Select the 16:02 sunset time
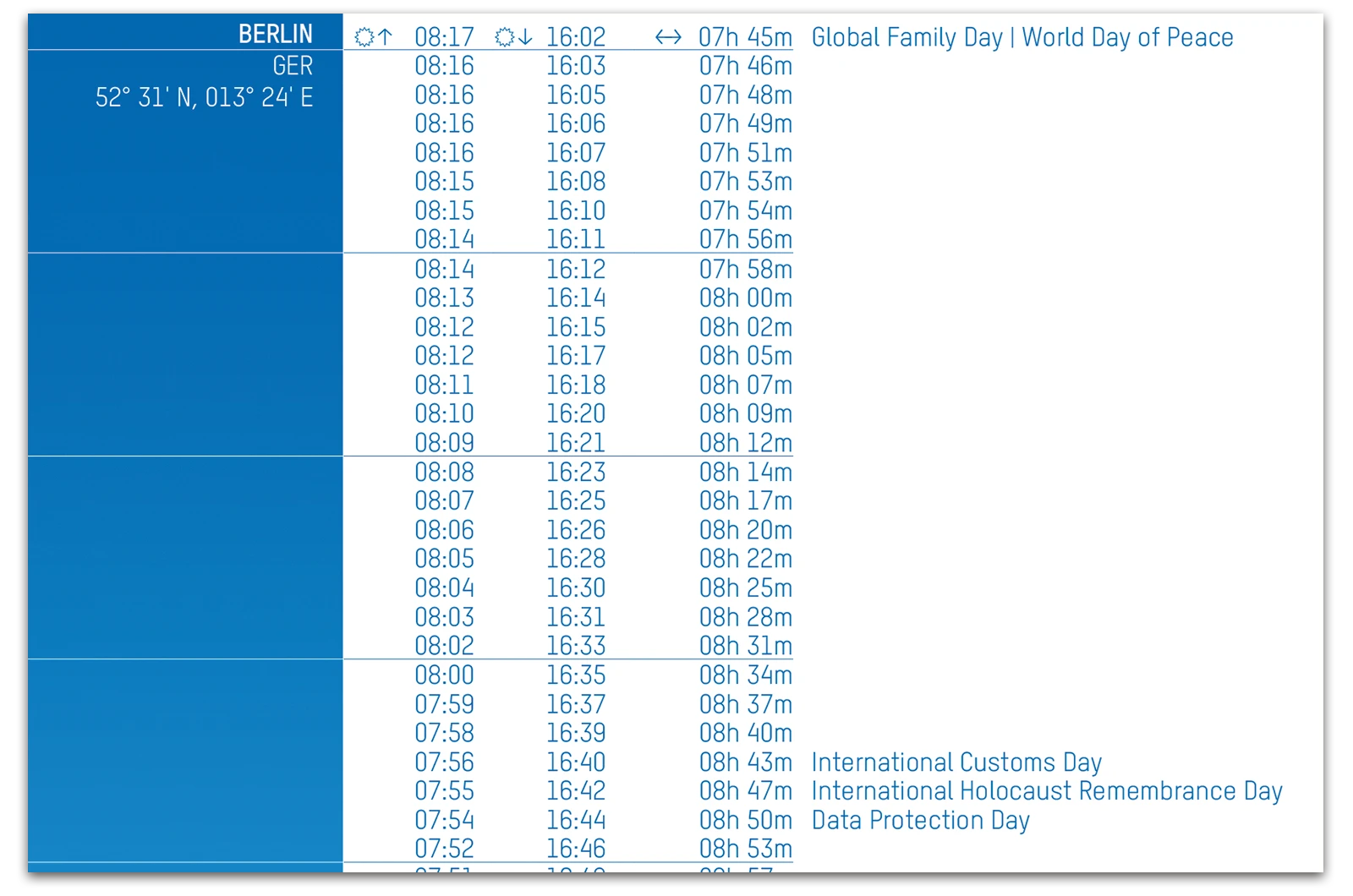Screen dimensions: 1353x896 pos(576,37)
